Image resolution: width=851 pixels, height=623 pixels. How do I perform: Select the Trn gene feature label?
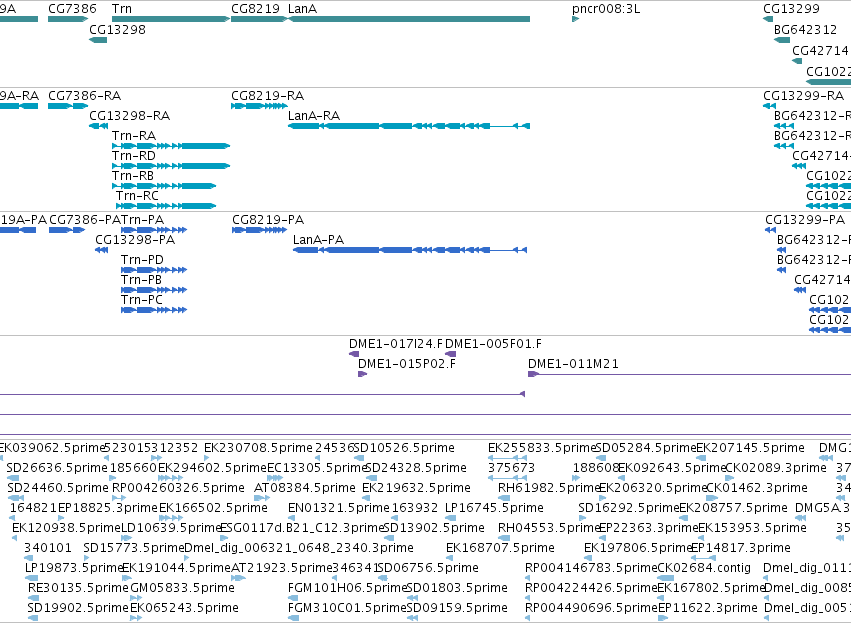click(x=122, y=9)
